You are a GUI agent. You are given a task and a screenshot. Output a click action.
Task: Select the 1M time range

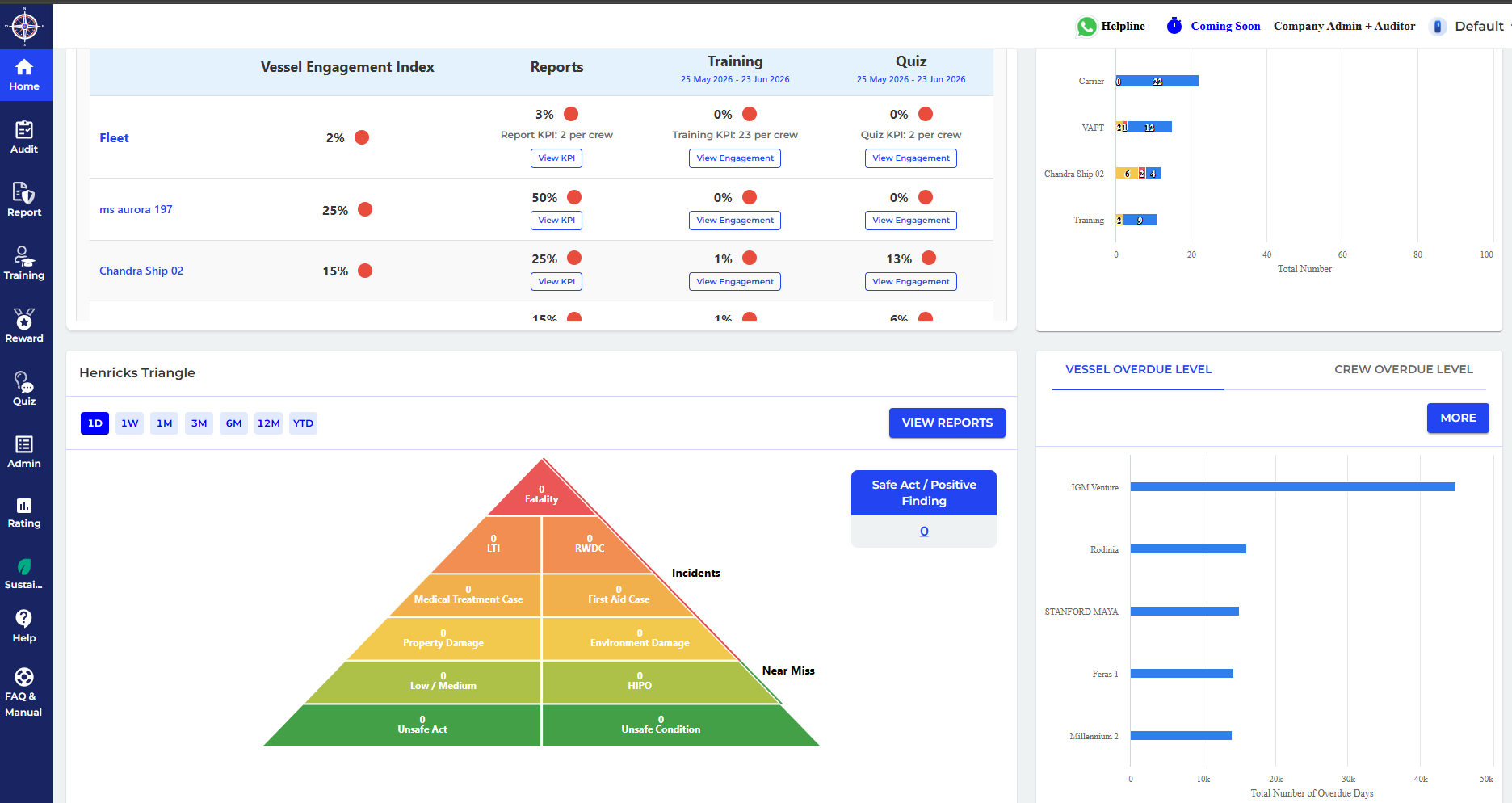[165, 423]
